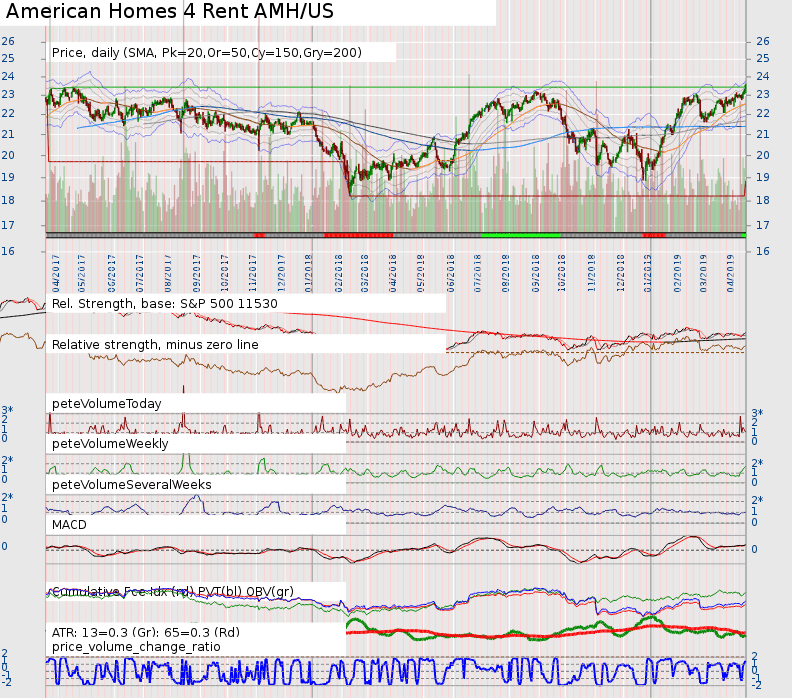This screenshot has width=792, height=698.
Task: Click the 07/2018 date label
Action: pos(477,273)
